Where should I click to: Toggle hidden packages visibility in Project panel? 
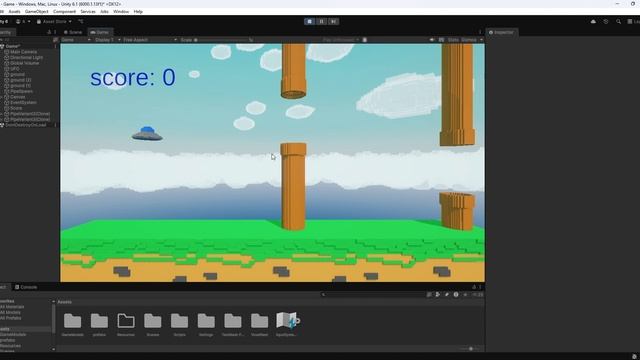coord(478,294)
